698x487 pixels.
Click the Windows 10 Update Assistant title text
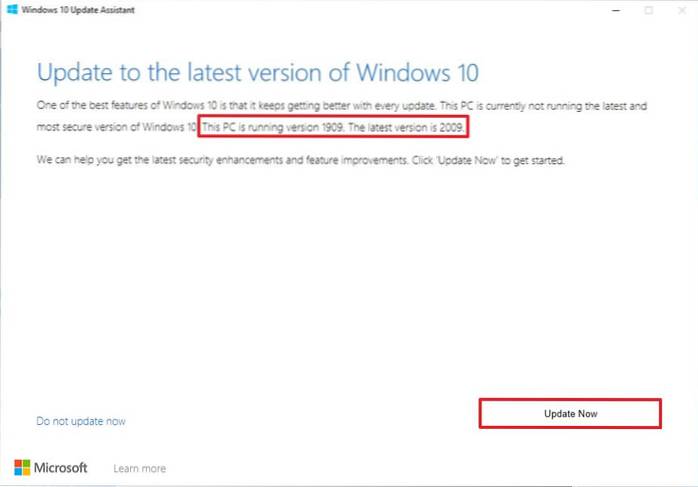[70, 10]
